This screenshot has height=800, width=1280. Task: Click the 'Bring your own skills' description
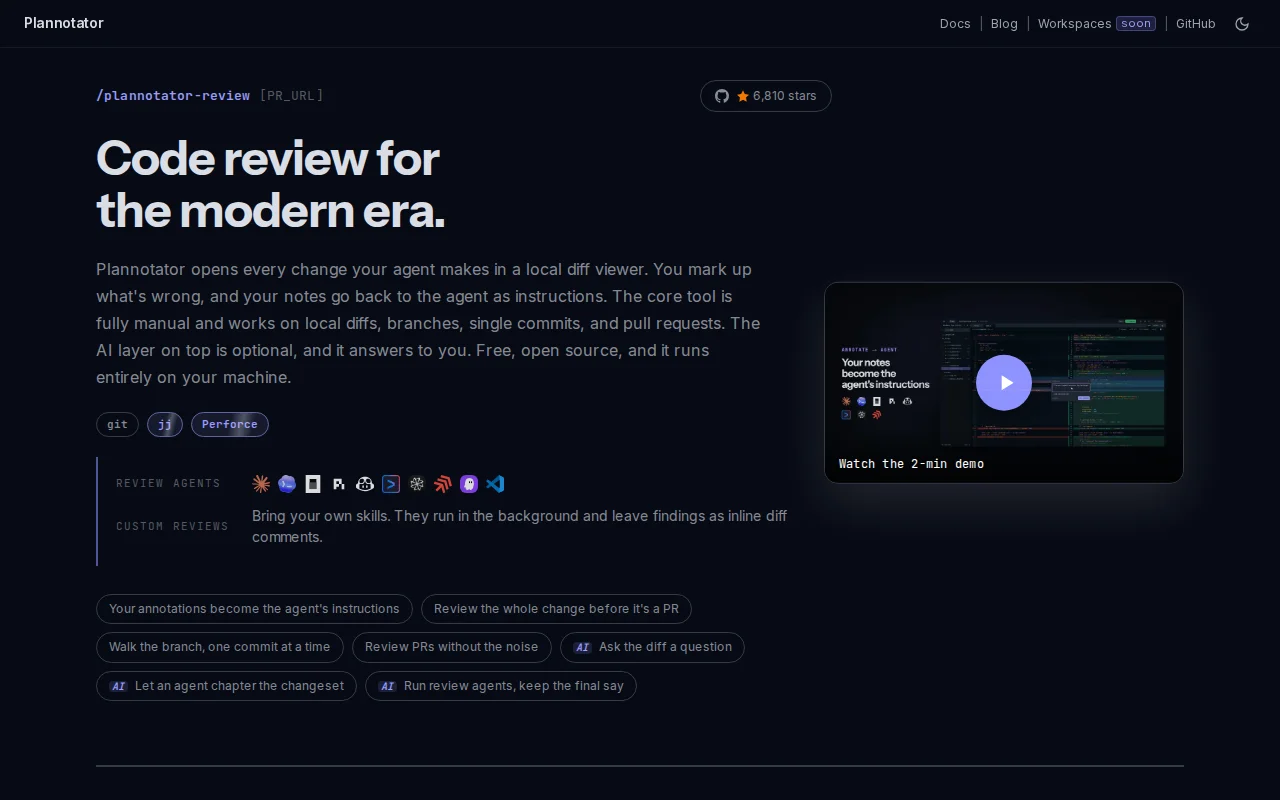pyautogui.click(x=520, y=527)
